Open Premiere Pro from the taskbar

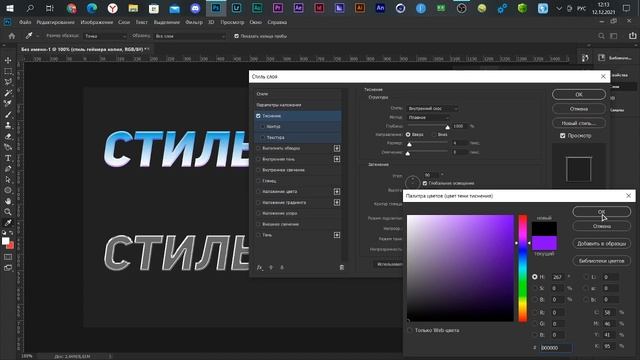(278, 8)
